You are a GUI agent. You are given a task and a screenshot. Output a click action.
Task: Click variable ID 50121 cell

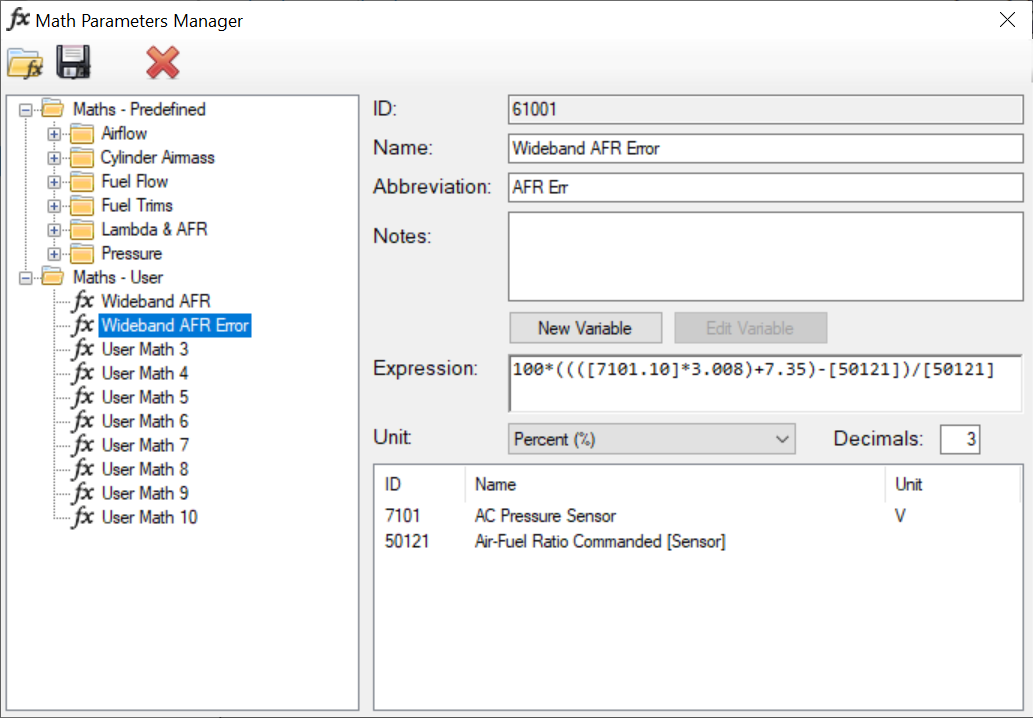tap(406, 541)
